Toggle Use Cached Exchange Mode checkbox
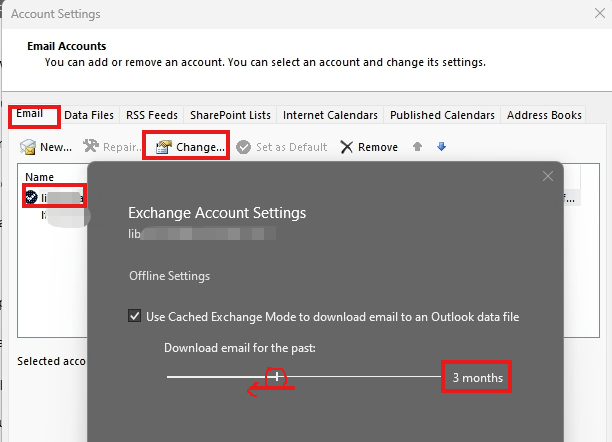Image resolution: width=612 pixels, height=442 pixels. click(x=135, y=316)
